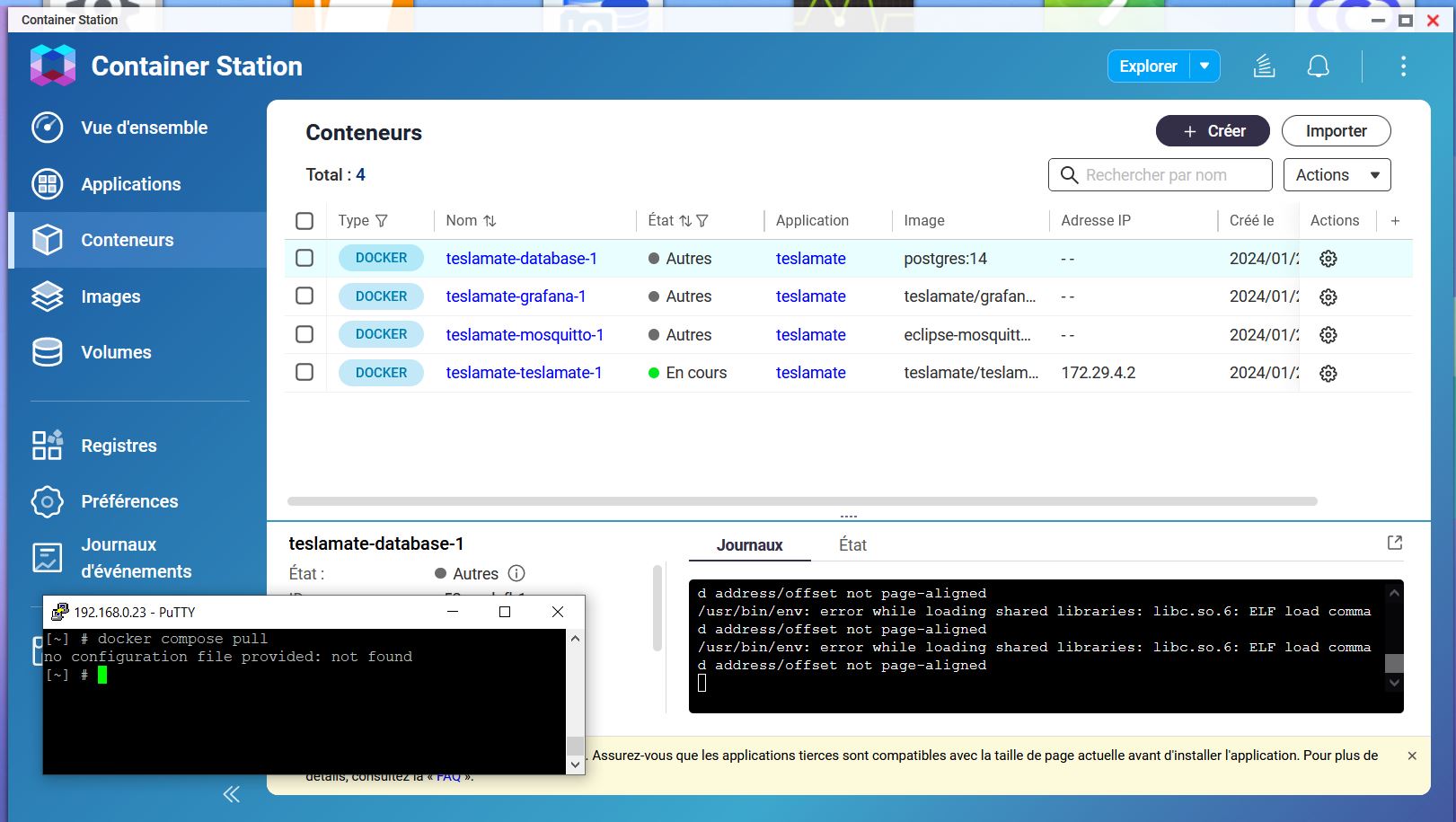Click the DOCKER badge of teslamate-grafana-1
This screenshot has width=1456, height=822.
coord(381,296)
